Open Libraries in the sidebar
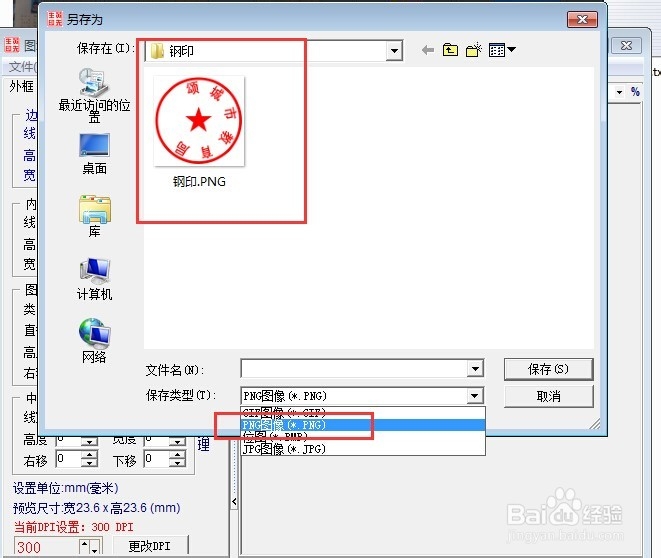This screenshot has height=558, width=661. click(94, 216)
